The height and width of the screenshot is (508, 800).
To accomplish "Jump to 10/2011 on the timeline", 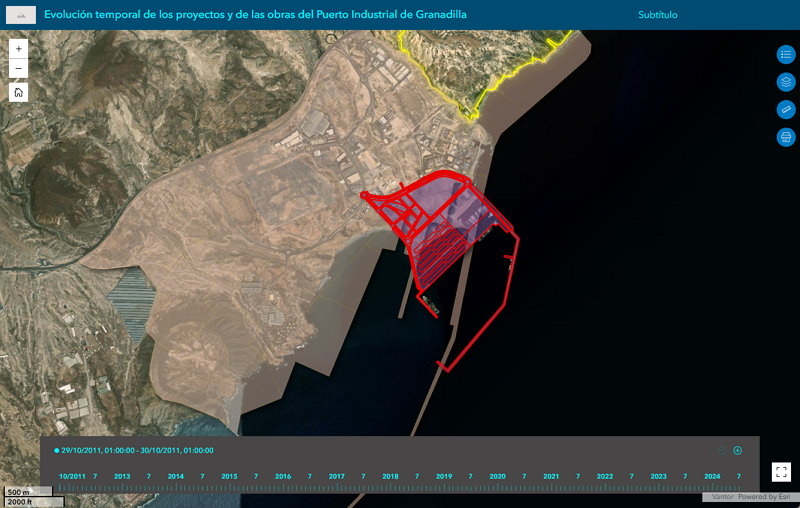I will click(x=72, y=476).
